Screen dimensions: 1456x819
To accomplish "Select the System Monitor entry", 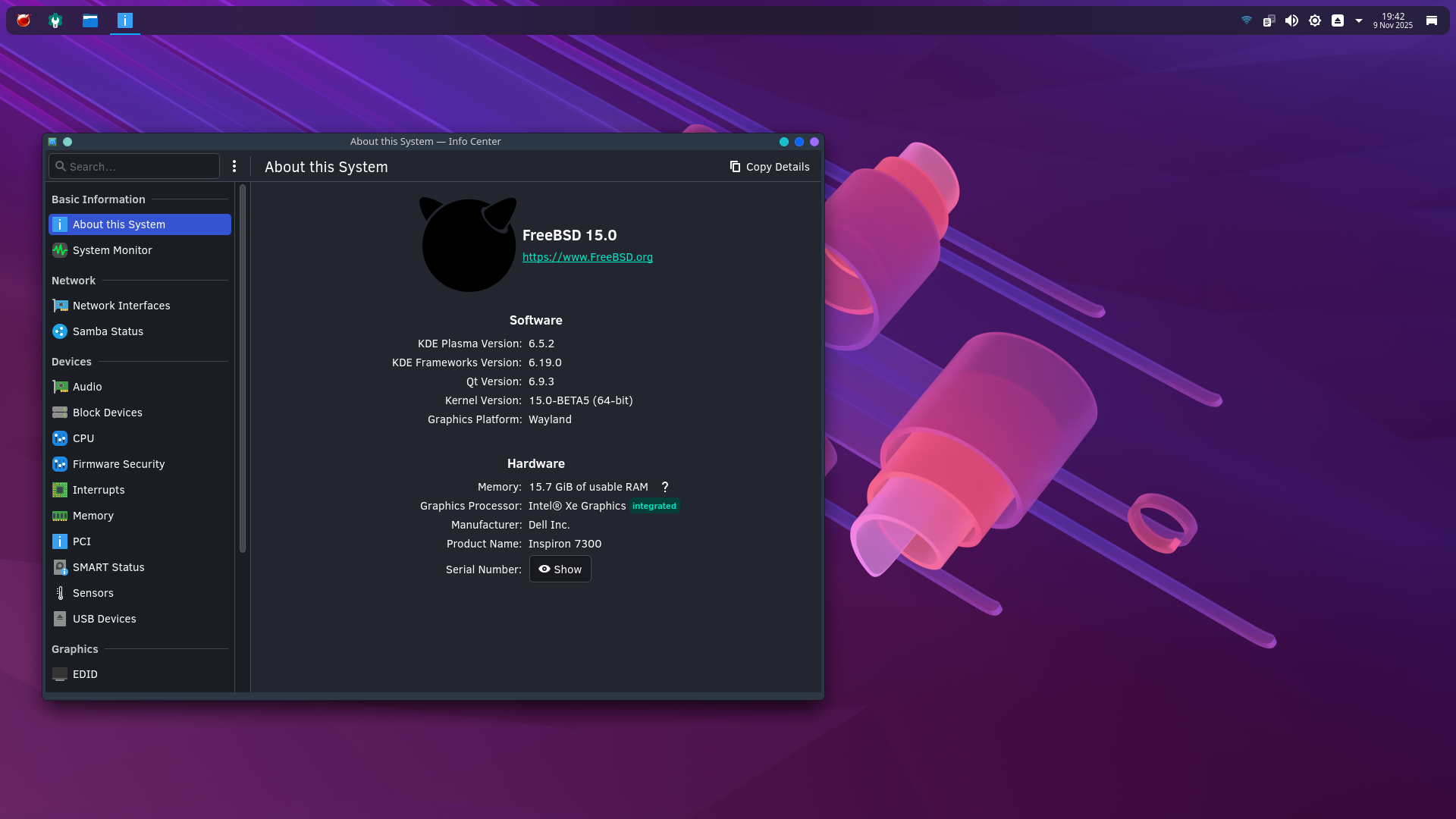I will coord(112,250).
